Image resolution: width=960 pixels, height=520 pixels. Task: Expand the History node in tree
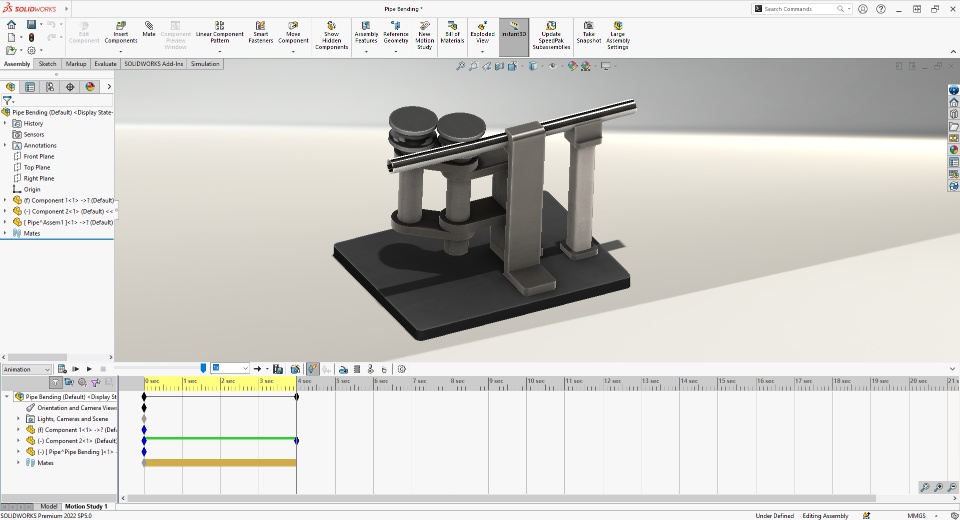tap(5, 123)
